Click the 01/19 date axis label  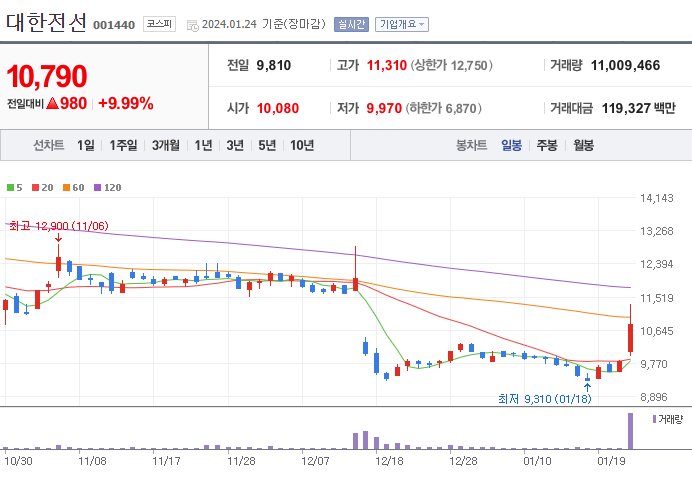611,461
